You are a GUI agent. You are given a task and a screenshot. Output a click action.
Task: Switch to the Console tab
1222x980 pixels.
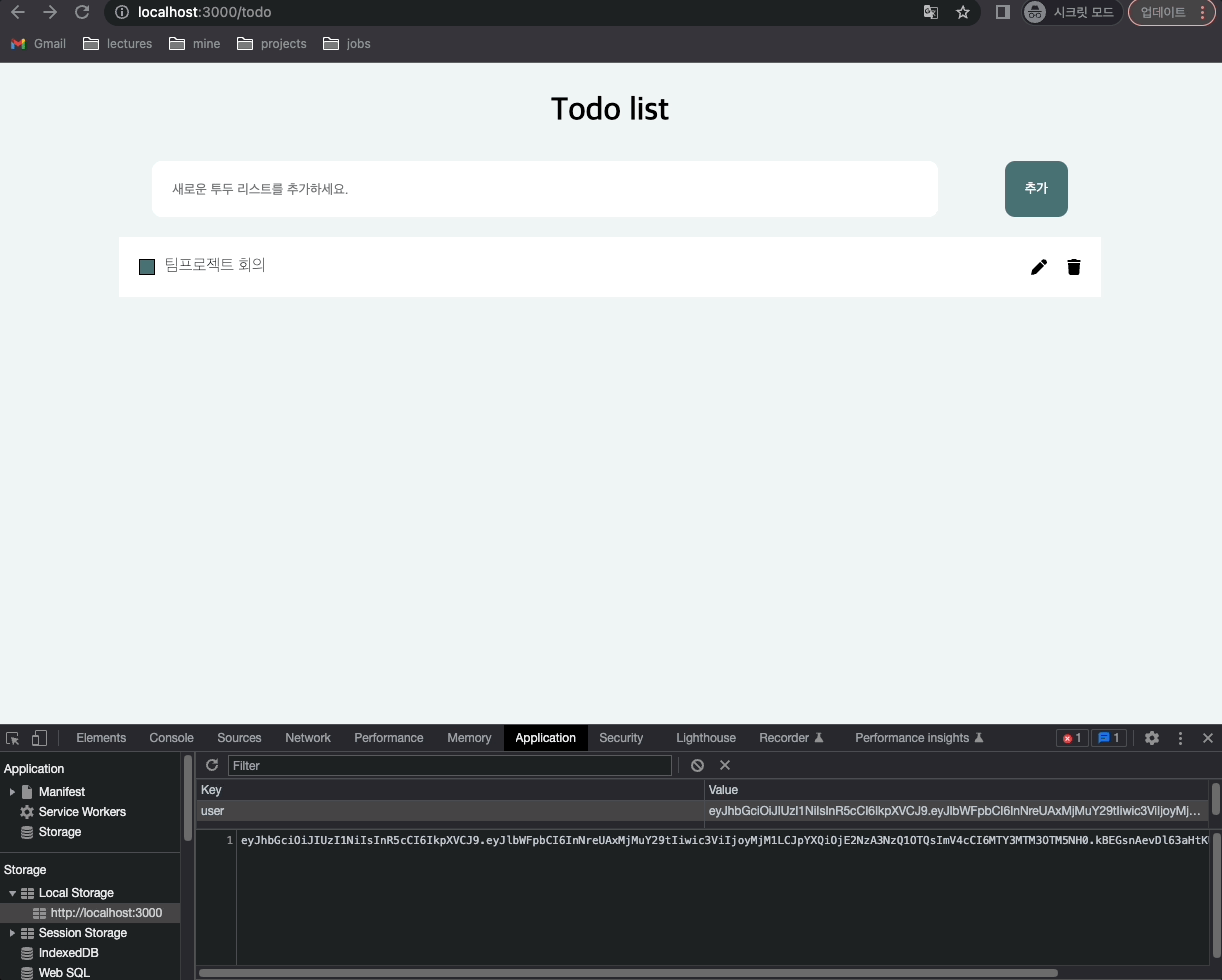click(170, 738)
